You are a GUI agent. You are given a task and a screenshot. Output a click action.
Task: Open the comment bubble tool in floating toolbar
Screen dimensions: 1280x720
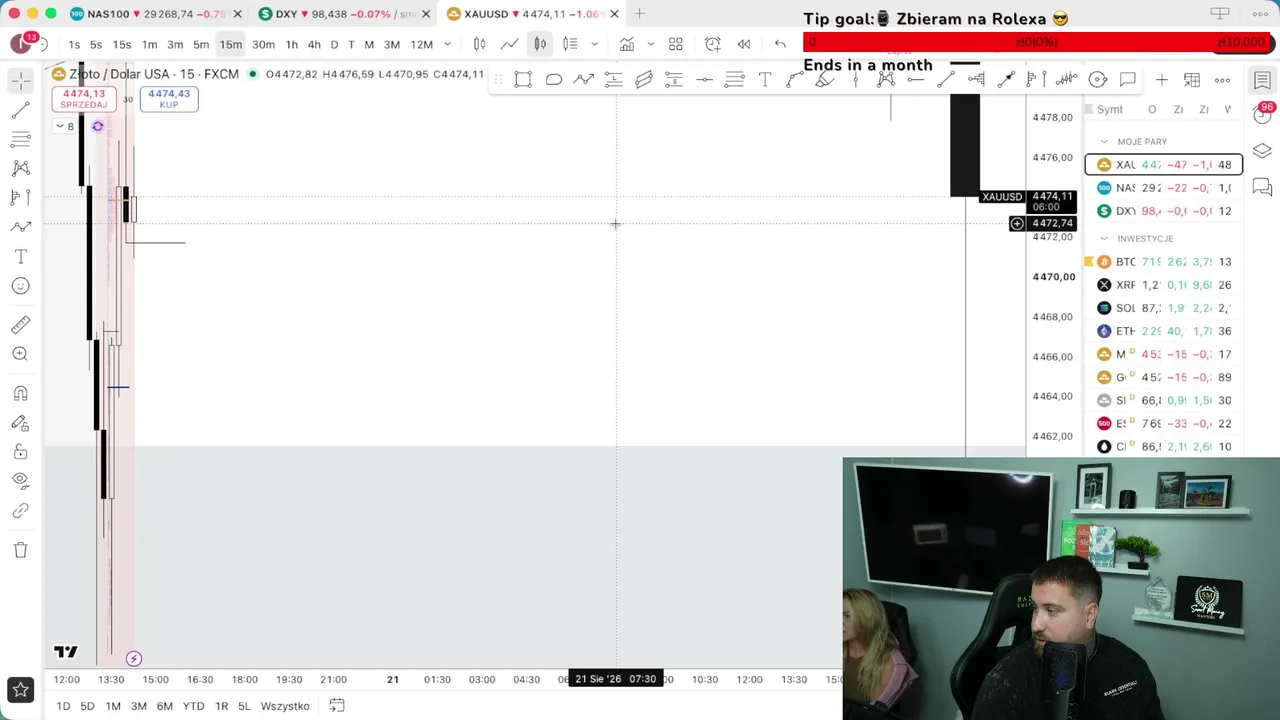click(1128, 80)
